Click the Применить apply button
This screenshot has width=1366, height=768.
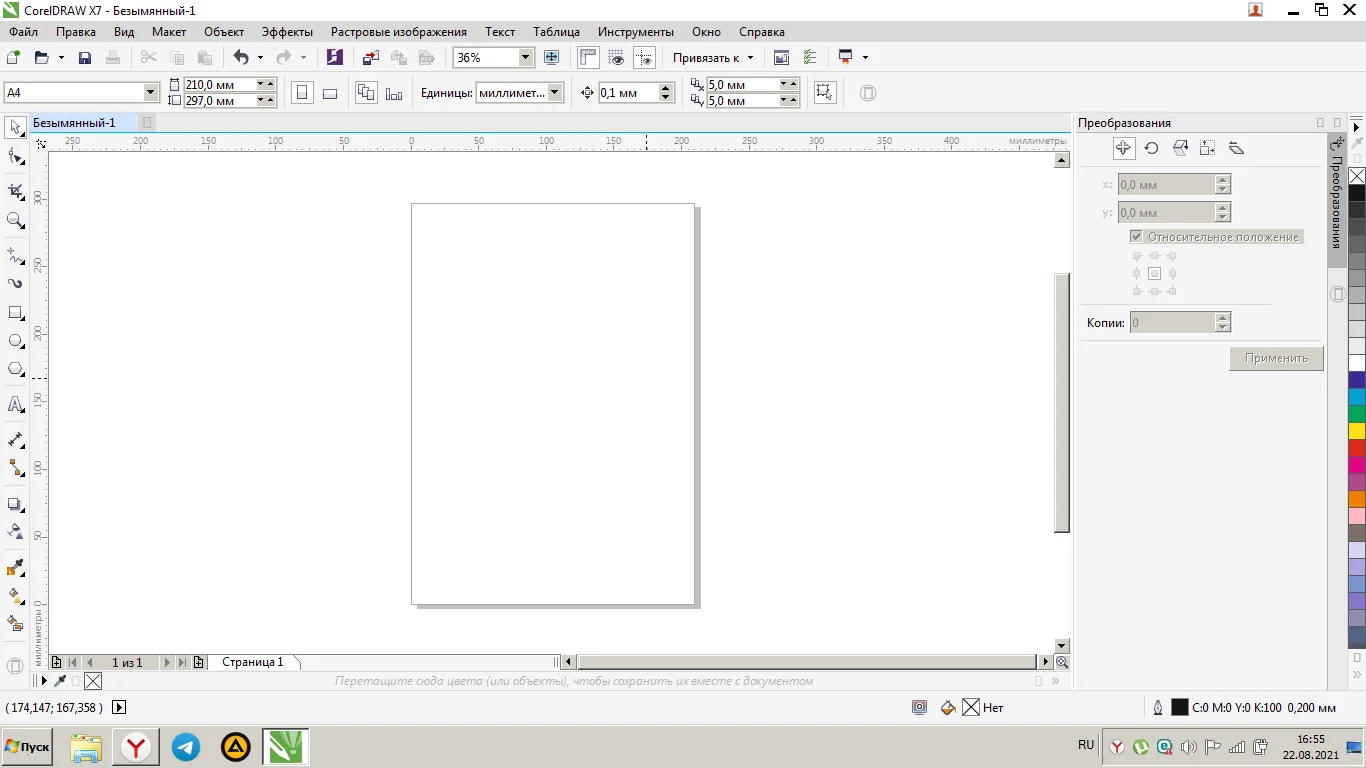1276,358
